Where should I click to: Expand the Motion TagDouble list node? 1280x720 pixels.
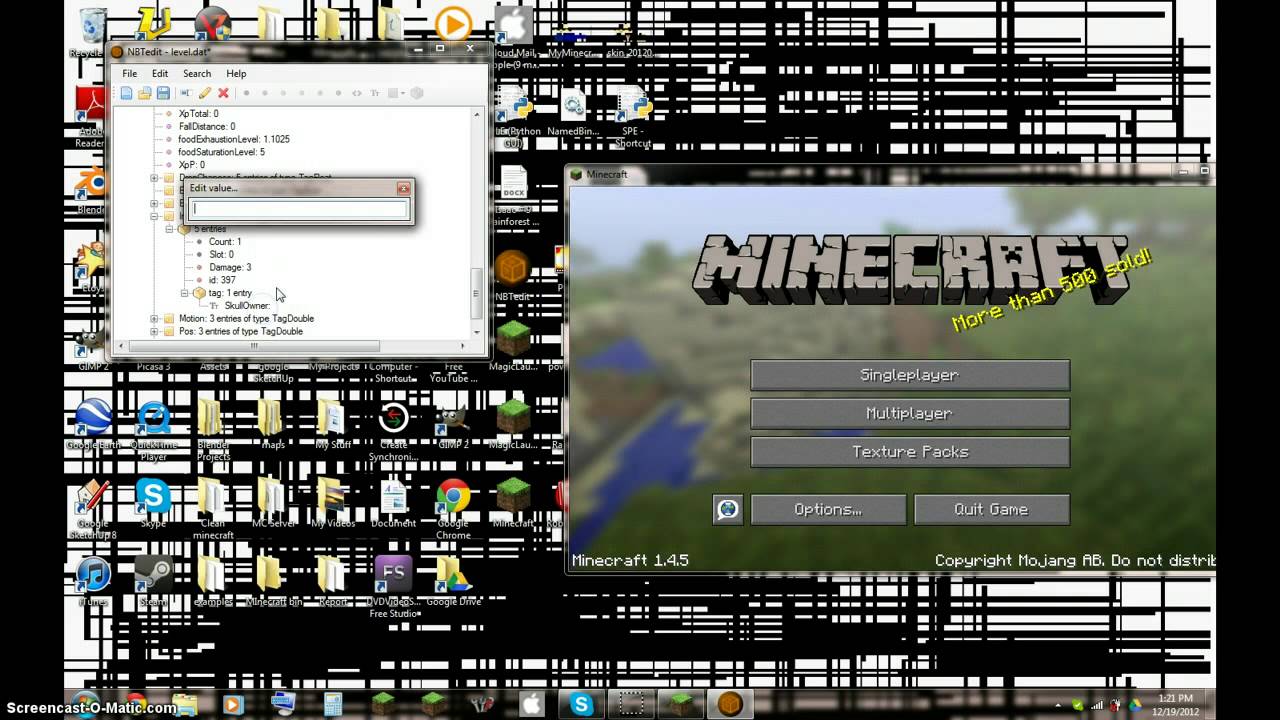click(x=154, y=318)
